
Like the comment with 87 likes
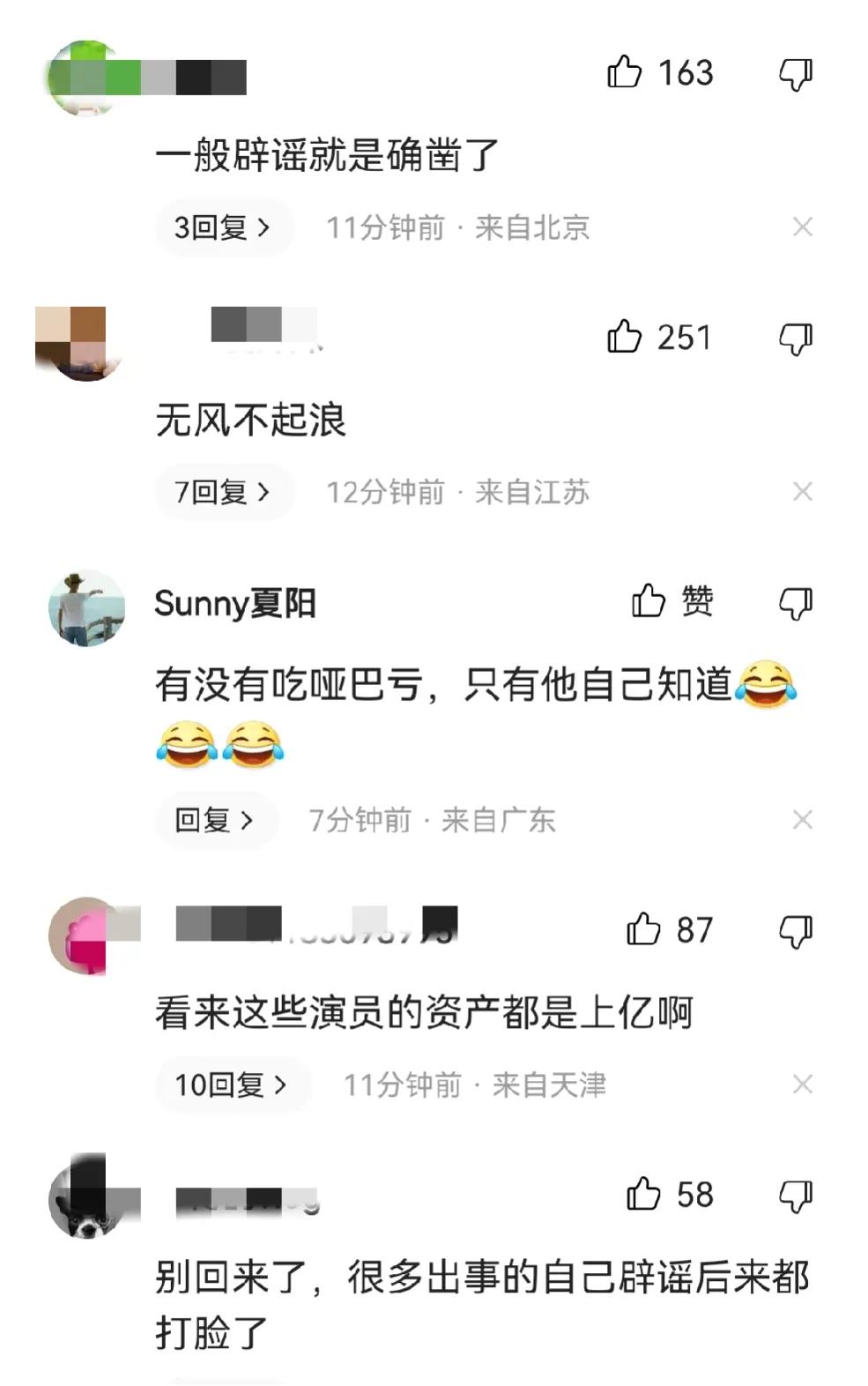[x=643, y=929]
